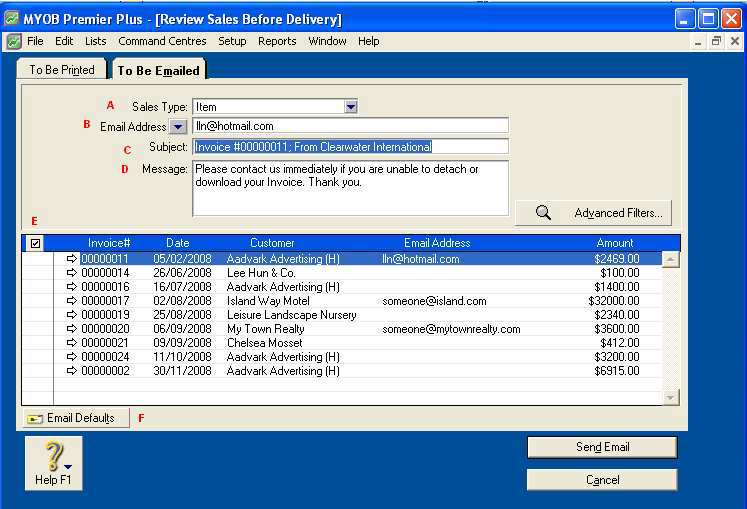Open detail arrow for invoice 00000002
This screenshot has height=509, width=747.
(x=71, y=371)
